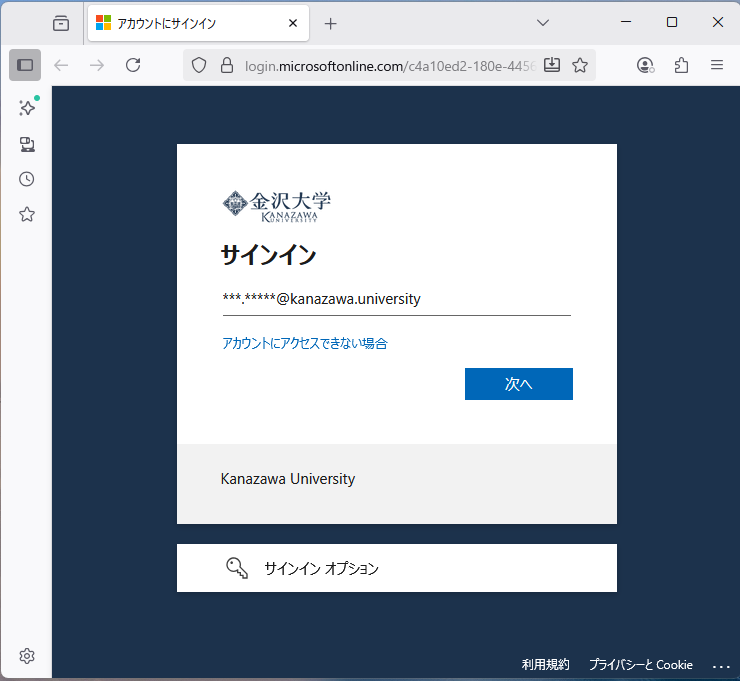Bookmark this page with the star icon
The width and height of the screenshot is (740, 681).
[x=580, y=65]
